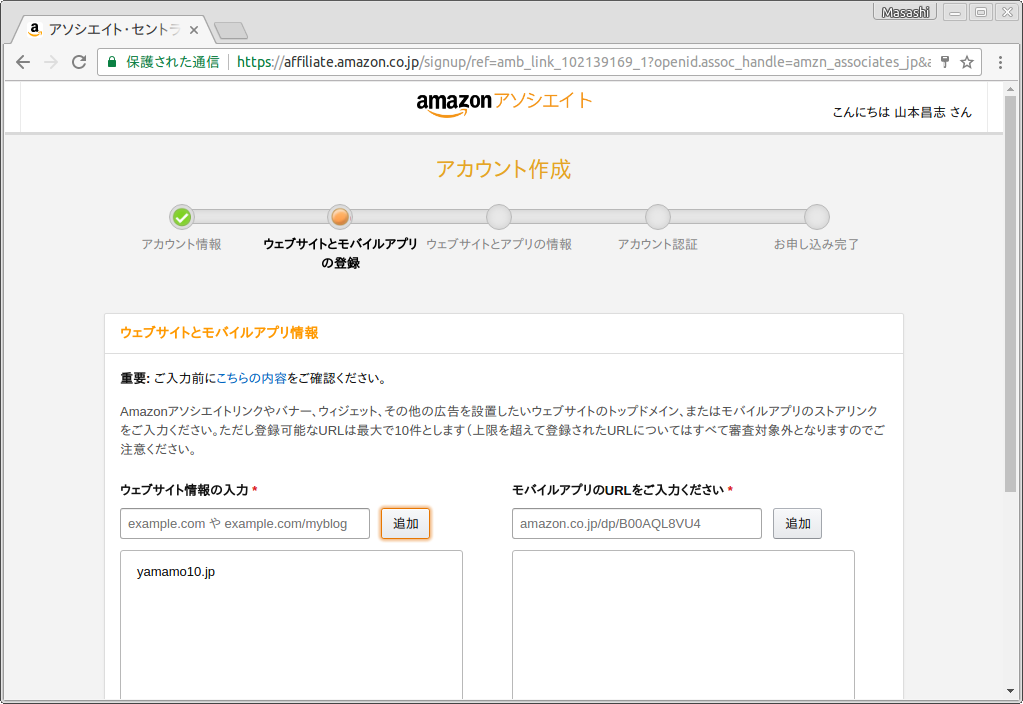Click the お申し込み完了 step circle
This screenshot has height=704, width=1023.
[x=817, y=217]
